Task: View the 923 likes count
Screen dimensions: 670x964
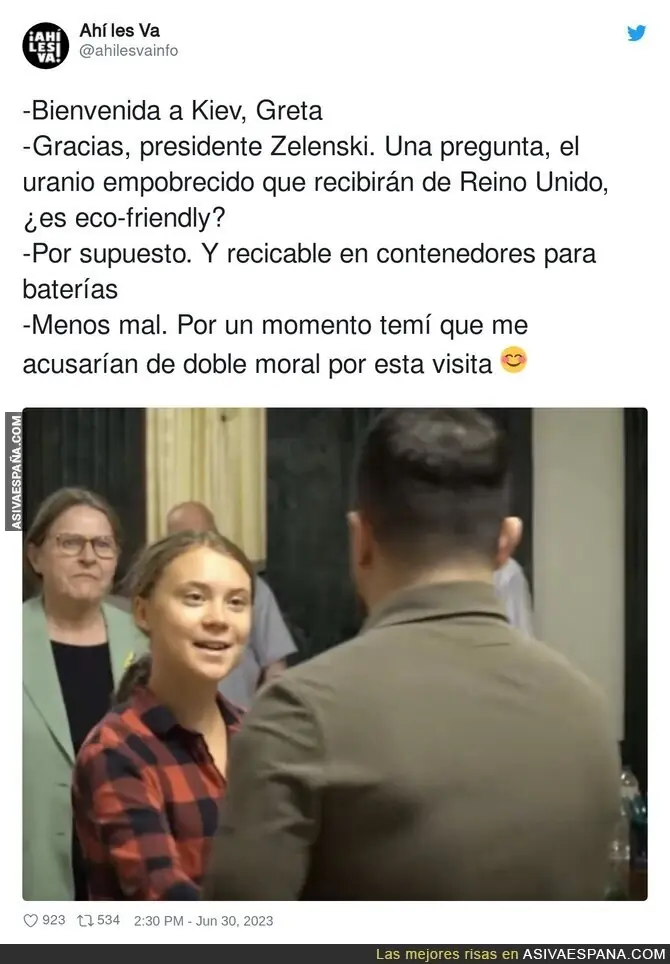Action: [53, 920]
